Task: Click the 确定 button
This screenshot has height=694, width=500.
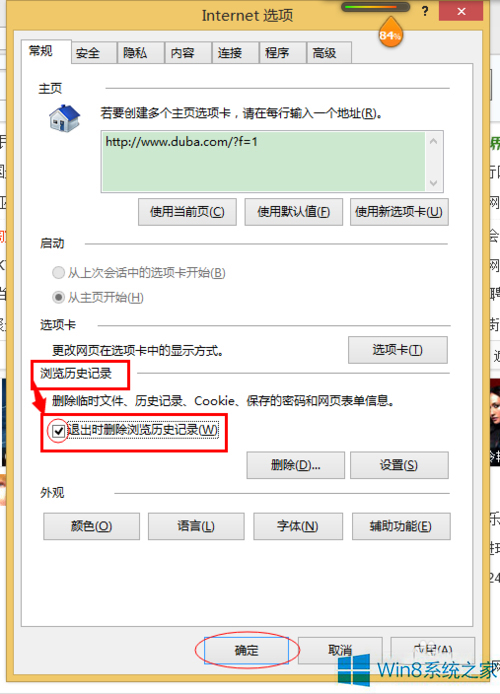Action: (246, 650)
